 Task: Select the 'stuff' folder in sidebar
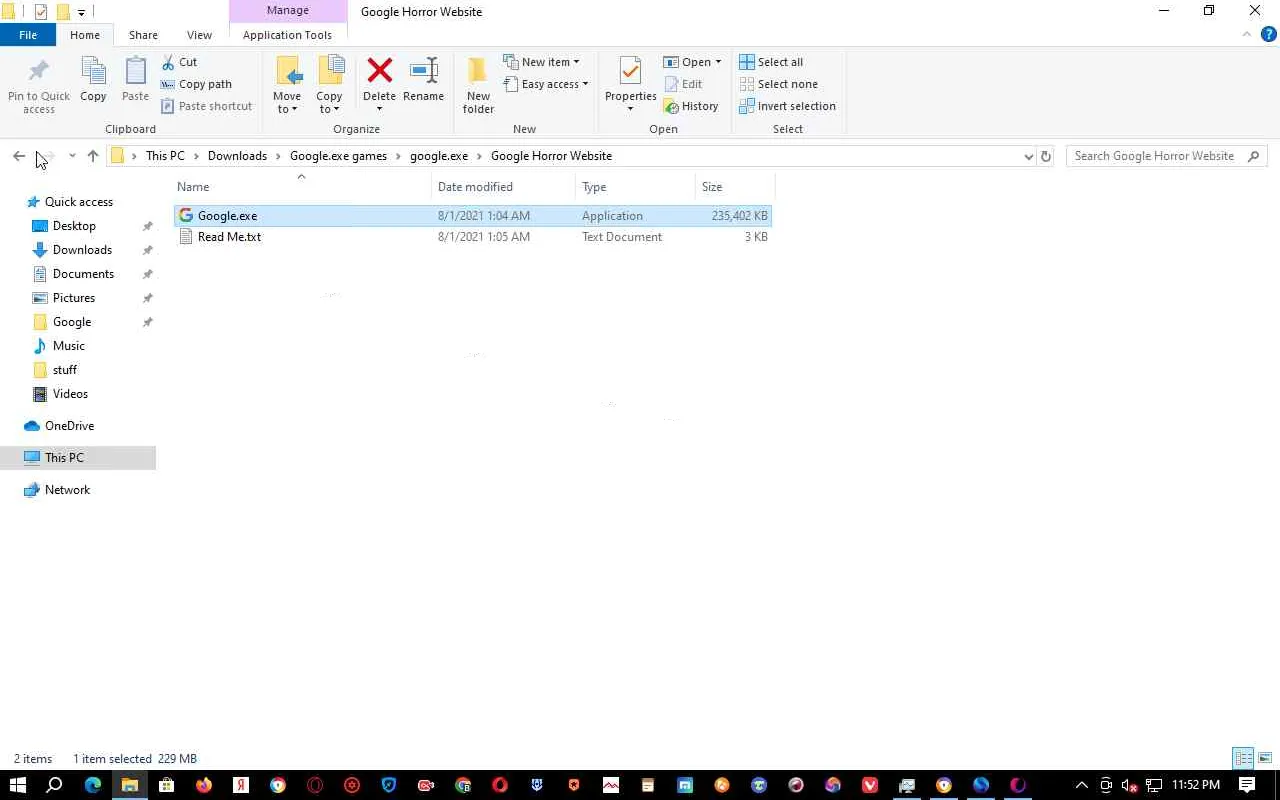coord(65,370)
